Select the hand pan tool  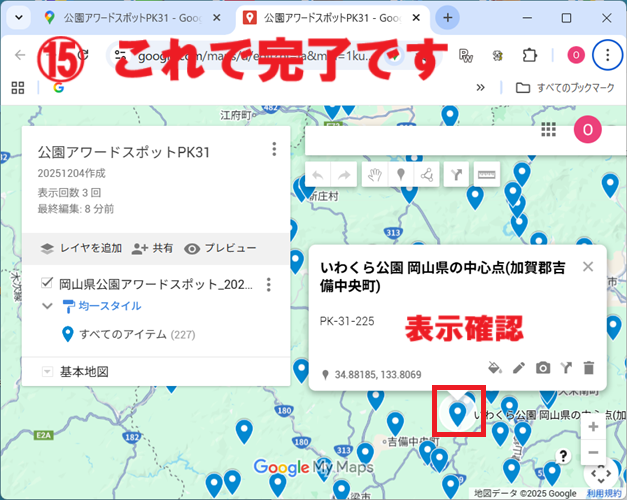coord(374,175)
